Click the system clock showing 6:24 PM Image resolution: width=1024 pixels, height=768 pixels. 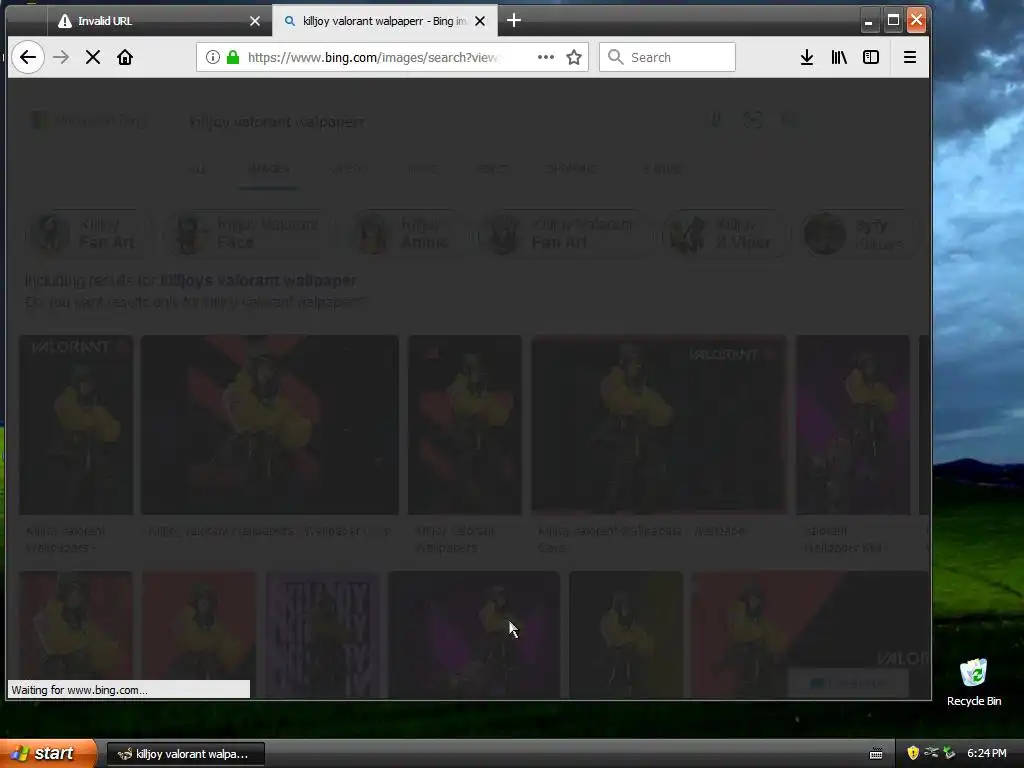(x=987, y=753)
